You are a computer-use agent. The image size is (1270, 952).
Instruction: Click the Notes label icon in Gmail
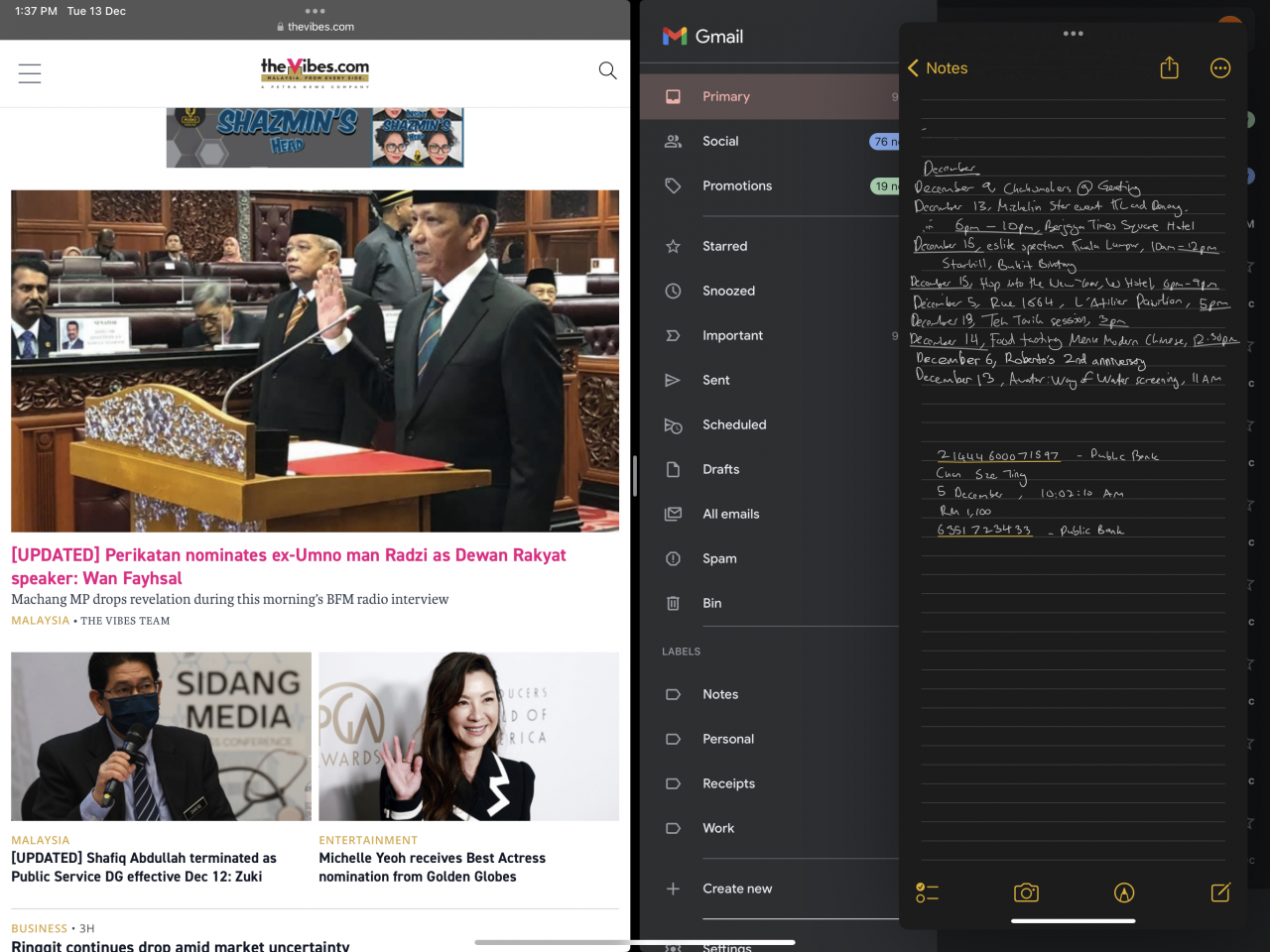673,694
